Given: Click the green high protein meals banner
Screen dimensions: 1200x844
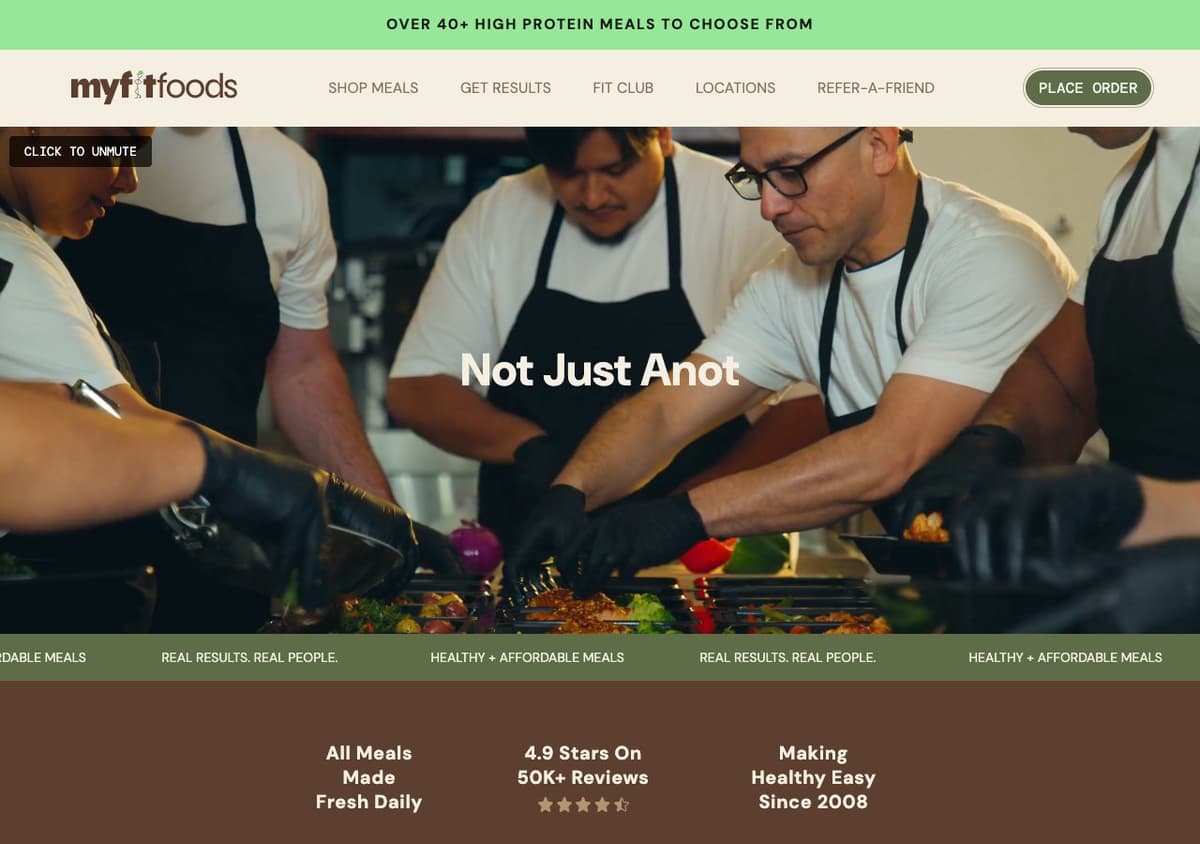Looking at the screenshot, I should click(x=600, y=24).
